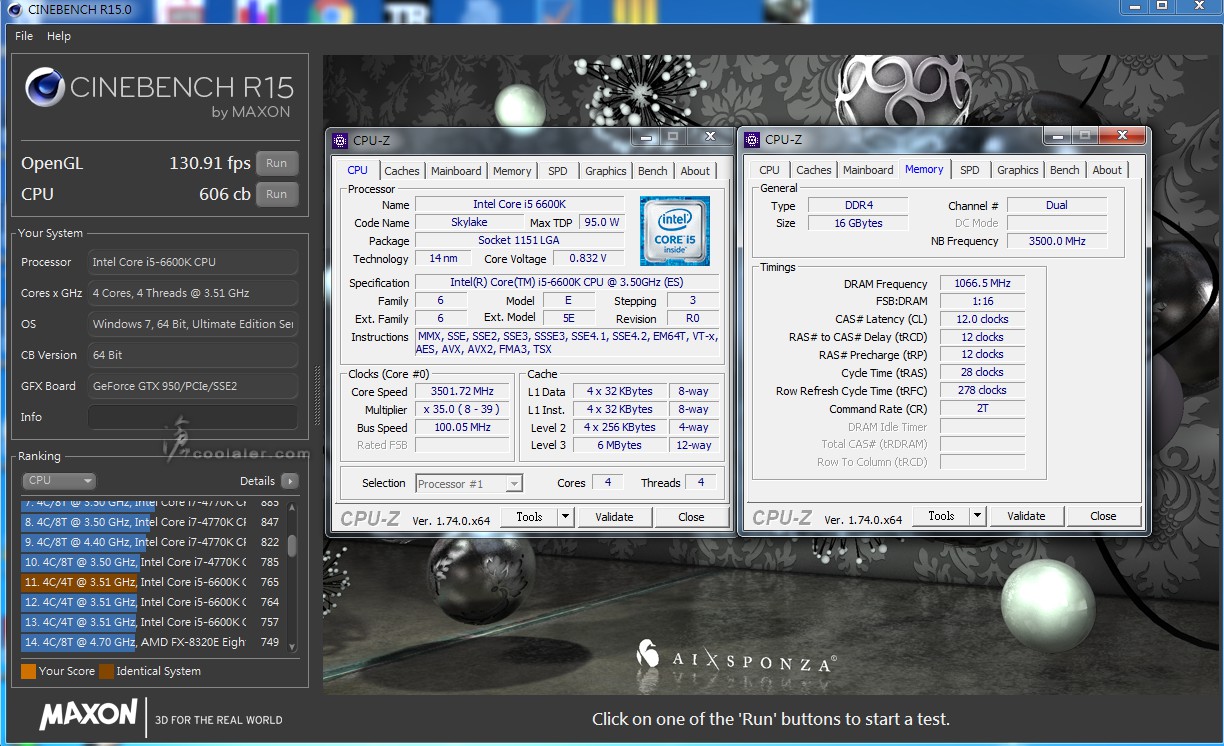Click the Cinebench title bar application icon
Screen dimensions: 1224x746
click(14, 10)
